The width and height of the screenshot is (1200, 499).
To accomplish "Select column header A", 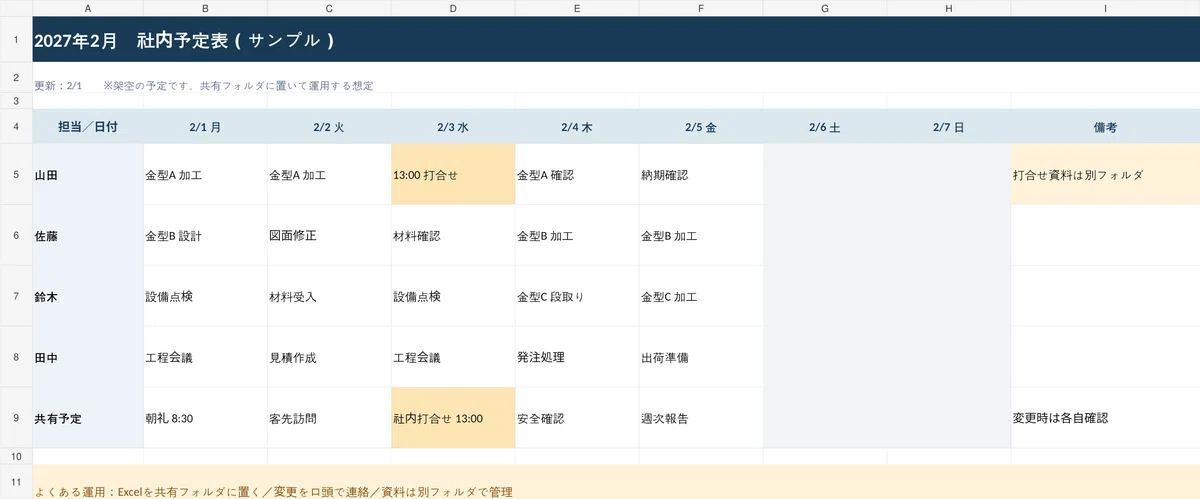I will [x=88, y=8].
